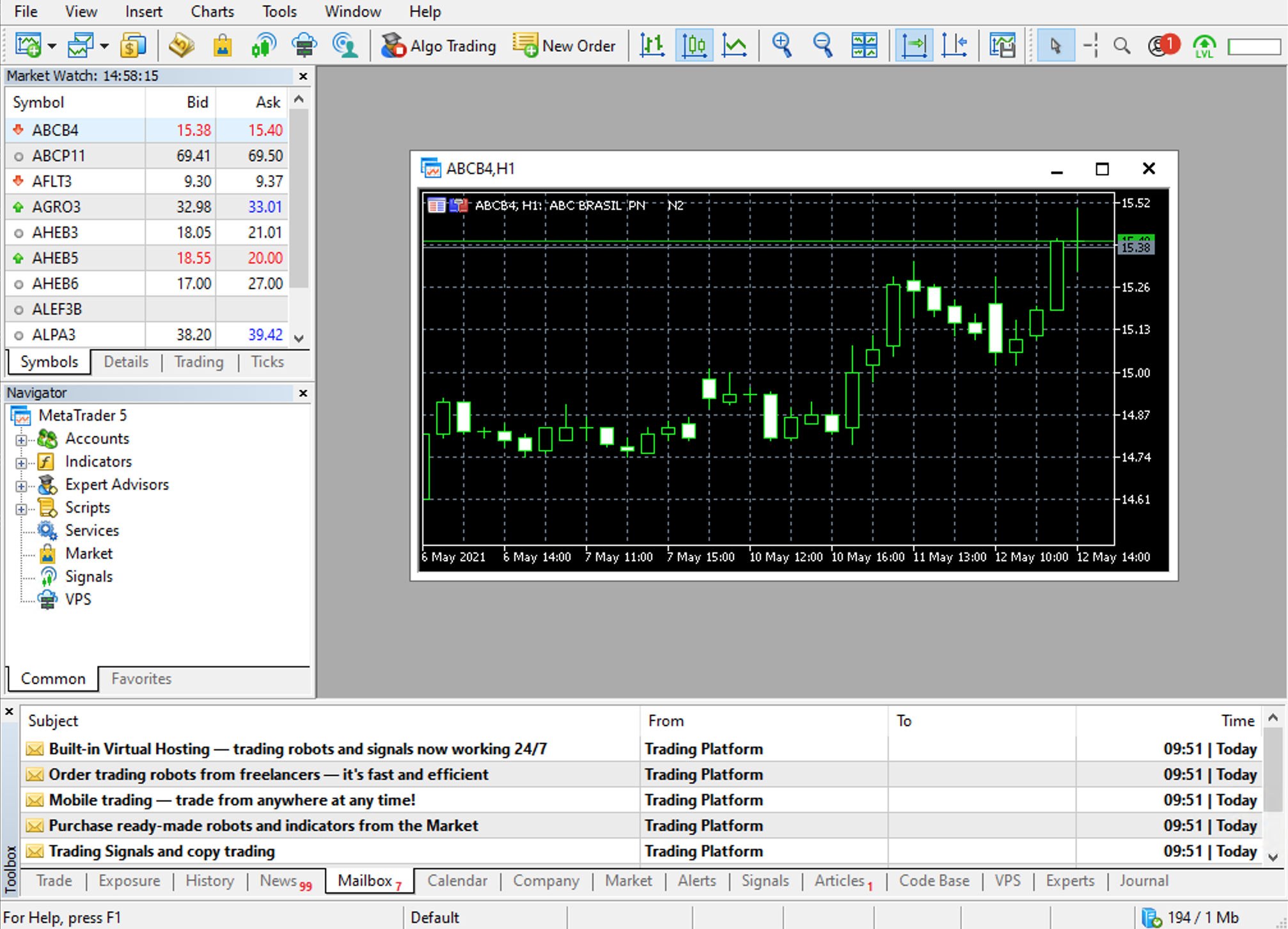Open the Profiles dropdown arrow
The width and height of the screenshot is (1288, 929).
pyautogui.click(x=104, y=46)
